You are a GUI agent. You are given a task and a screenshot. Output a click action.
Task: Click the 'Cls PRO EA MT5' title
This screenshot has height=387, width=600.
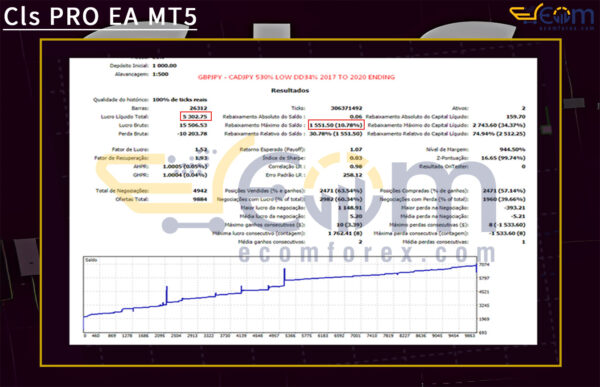(100, 16)
